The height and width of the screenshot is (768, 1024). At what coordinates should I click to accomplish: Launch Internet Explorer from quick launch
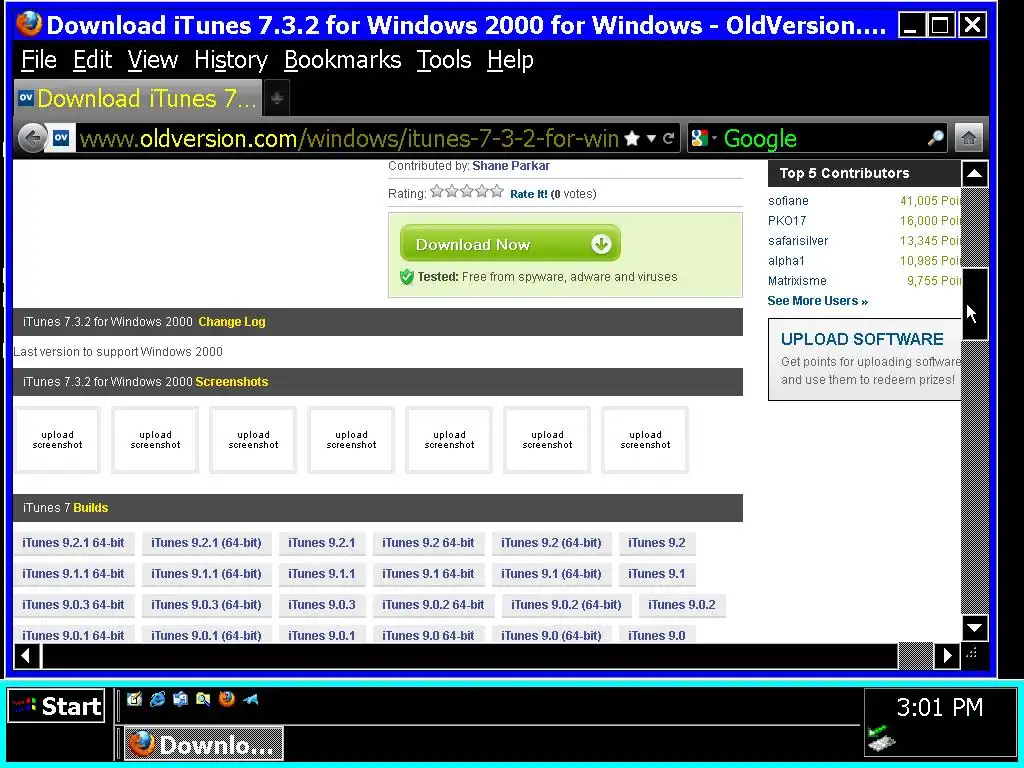click(x=157, y=699)
